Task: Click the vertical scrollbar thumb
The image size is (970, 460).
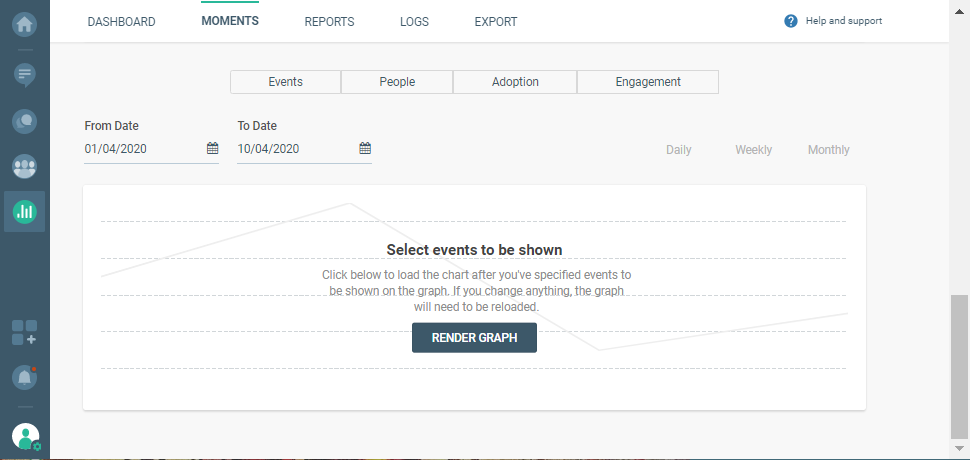Action: point(959,367)
